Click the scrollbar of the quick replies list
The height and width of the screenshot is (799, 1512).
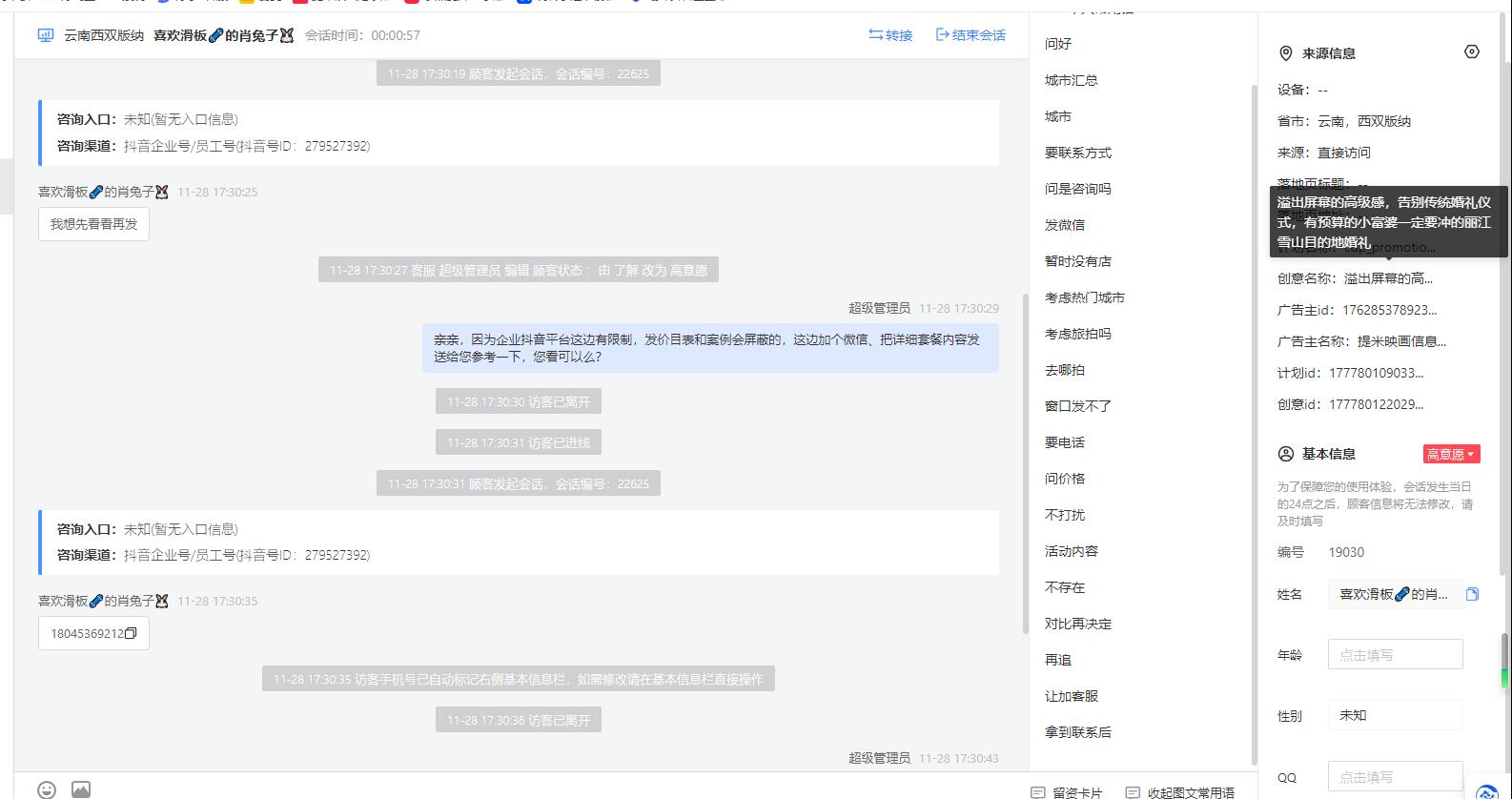[x=1254, y=424]
